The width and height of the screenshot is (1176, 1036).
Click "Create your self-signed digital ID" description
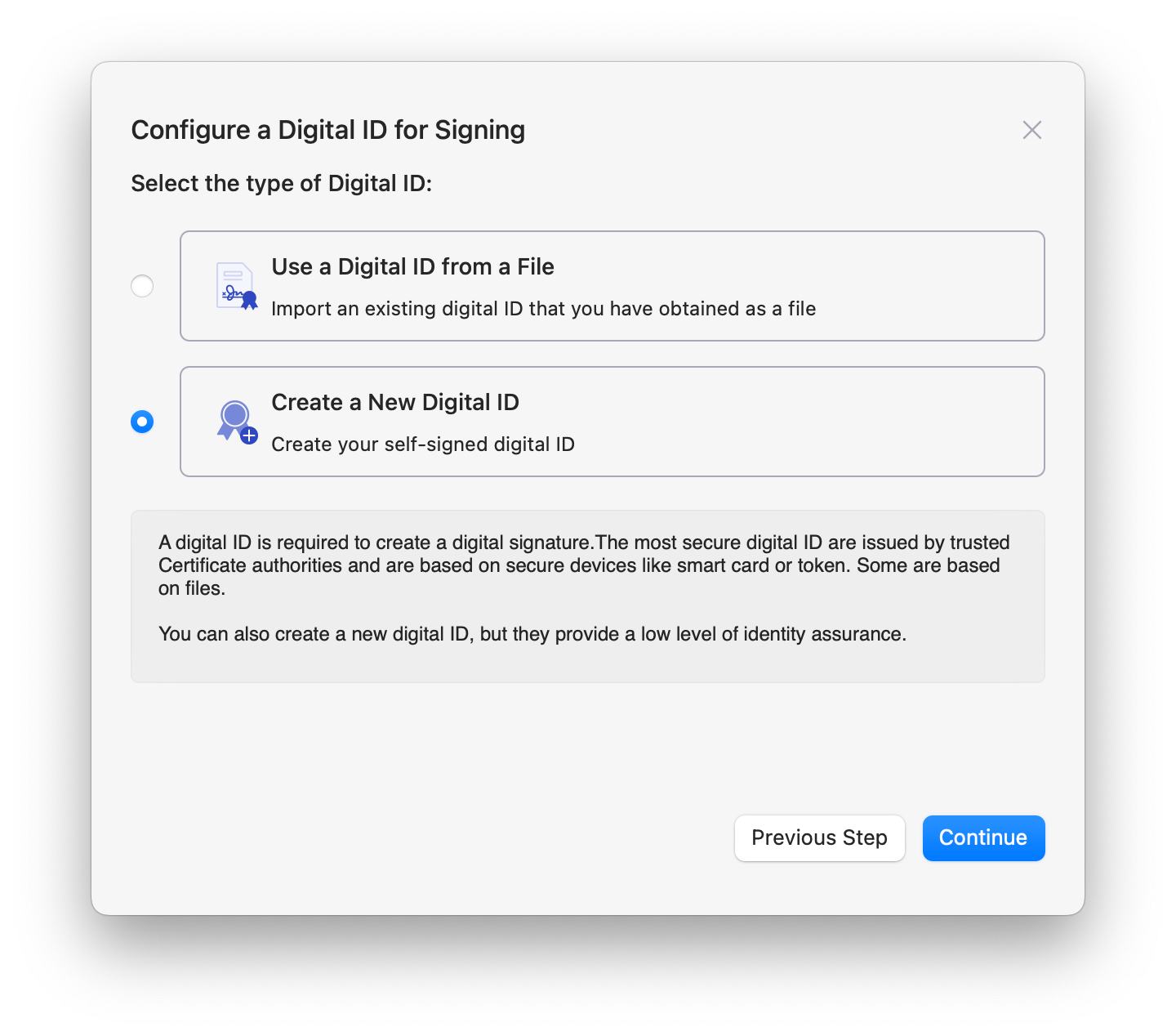tap(423, 444)
